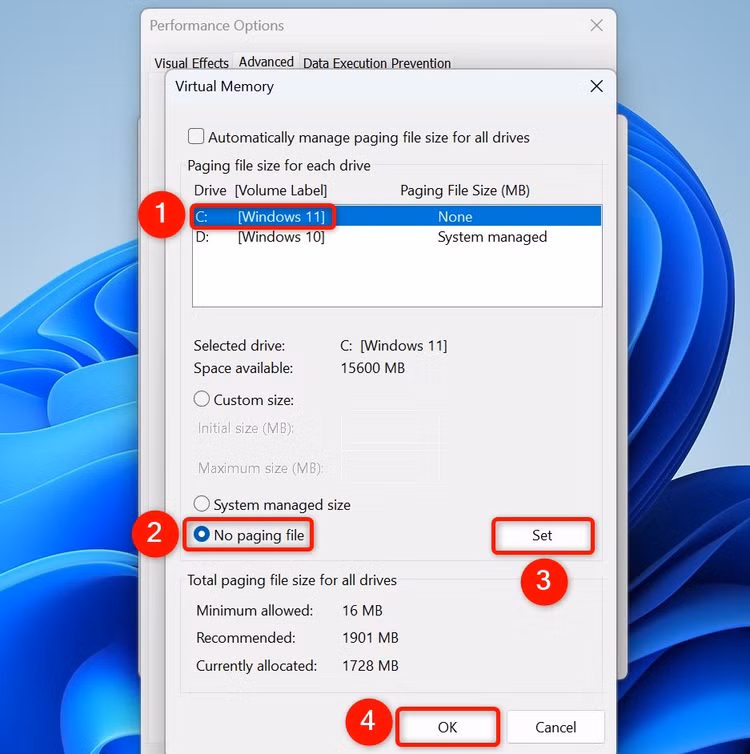Click the red step 1 marker
Image resolution: width=750 pixels, height=754 pixels.
[x=161, y=213]
